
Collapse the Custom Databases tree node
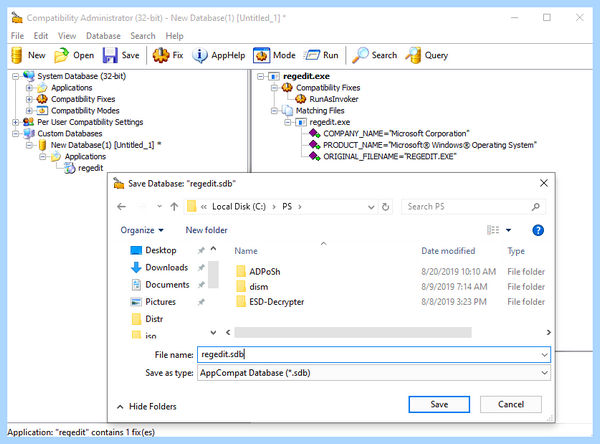tap(15, 134)
